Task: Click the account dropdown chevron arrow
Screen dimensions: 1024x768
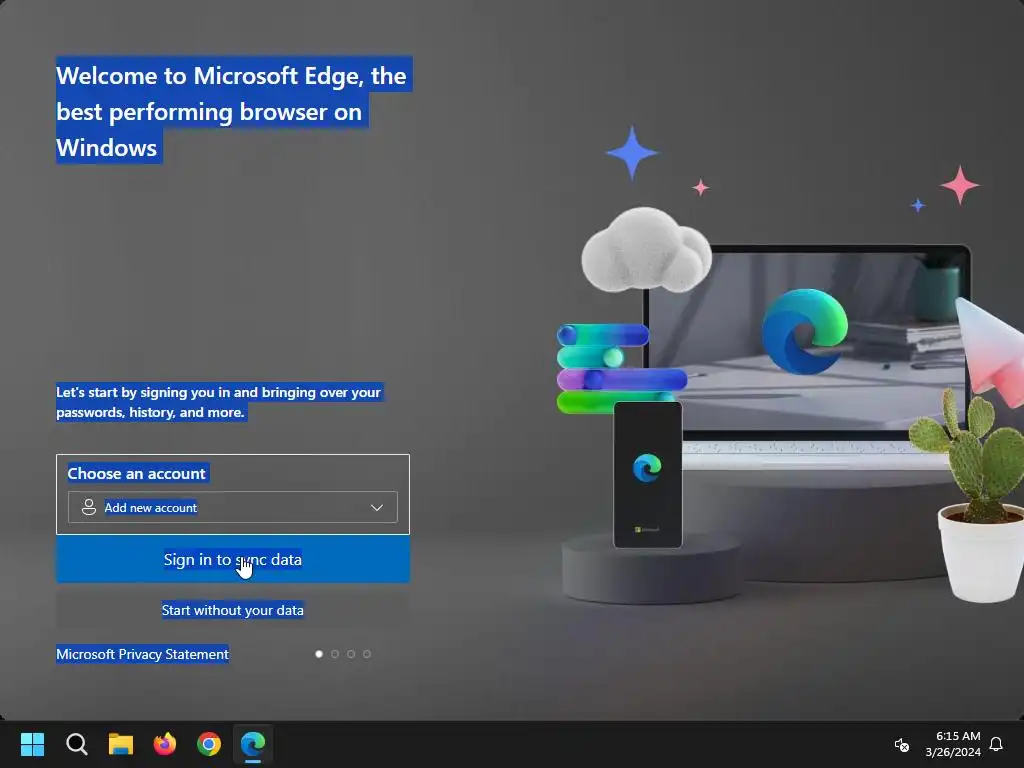Action: coord(377,507)
